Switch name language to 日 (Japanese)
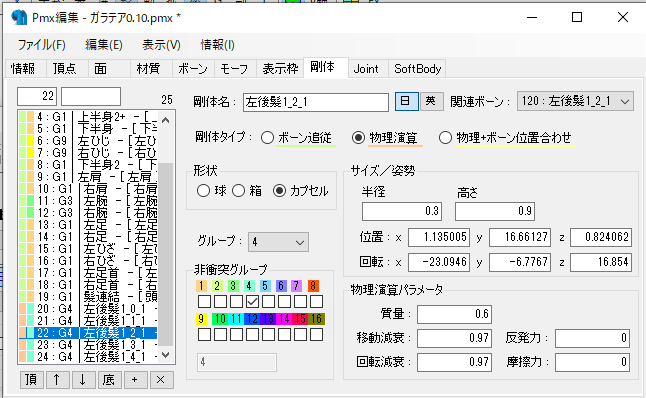The image size is (646, 398). tap(406, 101)
